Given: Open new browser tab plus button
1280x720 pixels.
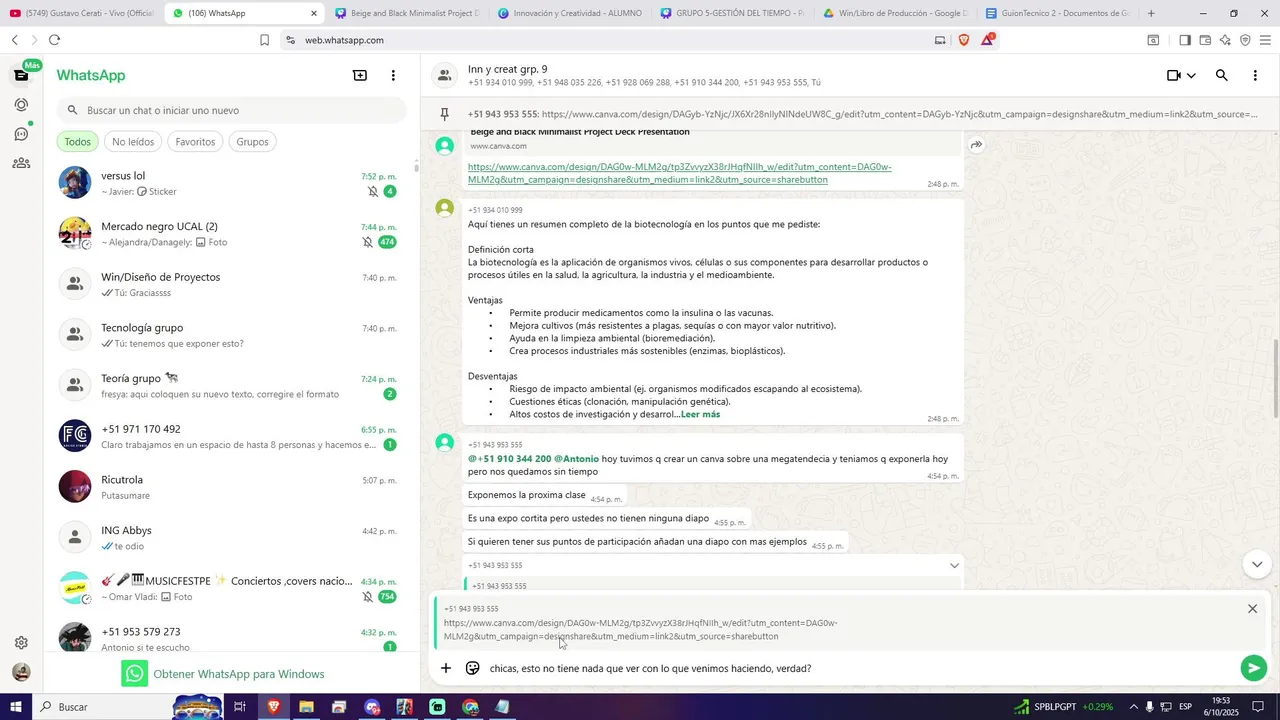Looking at the screenshot, I should click(1151, 13).
